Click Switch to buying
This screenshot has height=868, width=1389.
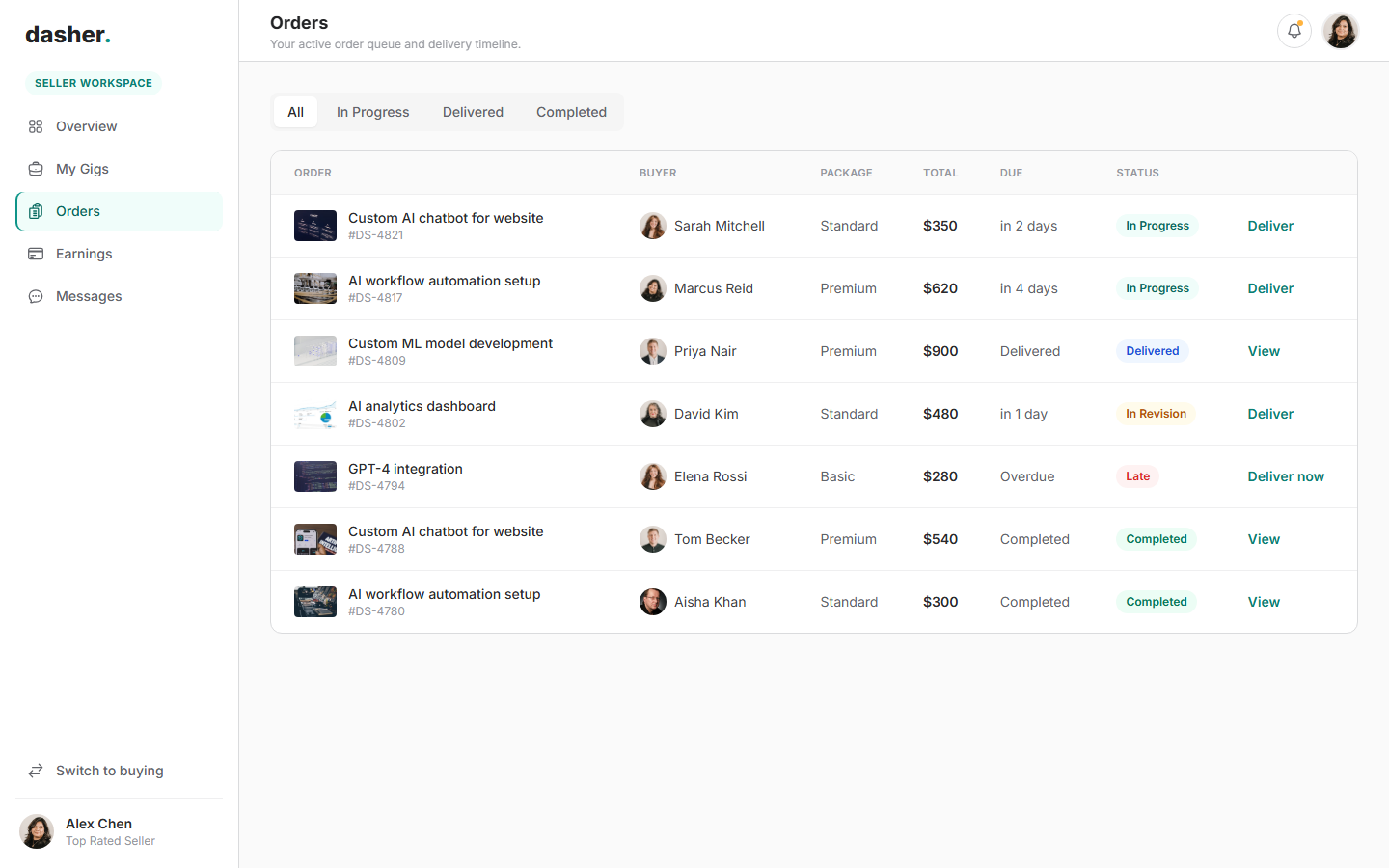pyautogui.click(x=120, y=771)
